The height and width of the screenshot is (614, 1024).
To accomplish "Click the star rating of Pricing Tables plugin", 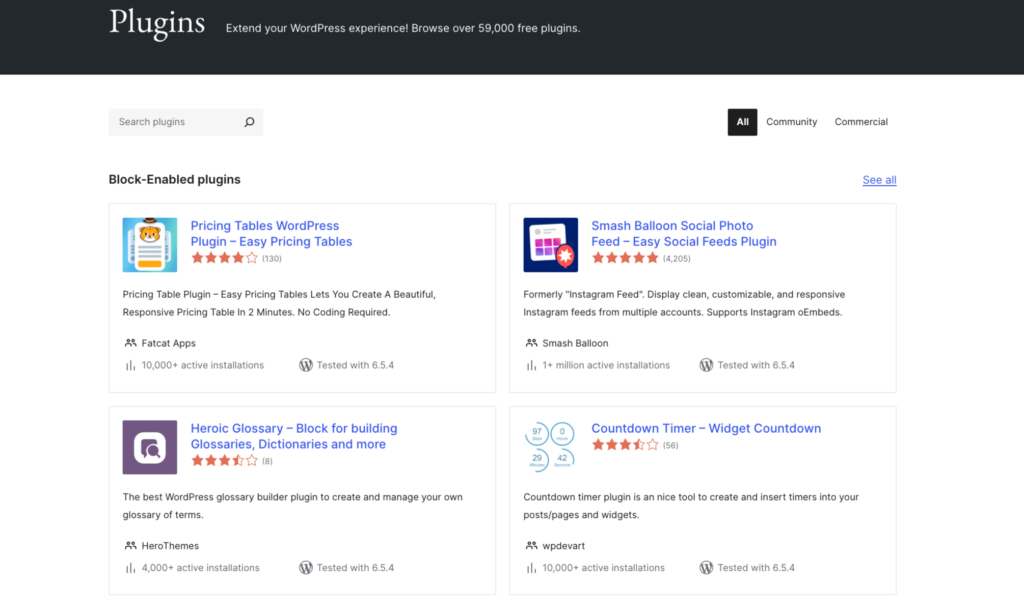I will pos(224,258).
